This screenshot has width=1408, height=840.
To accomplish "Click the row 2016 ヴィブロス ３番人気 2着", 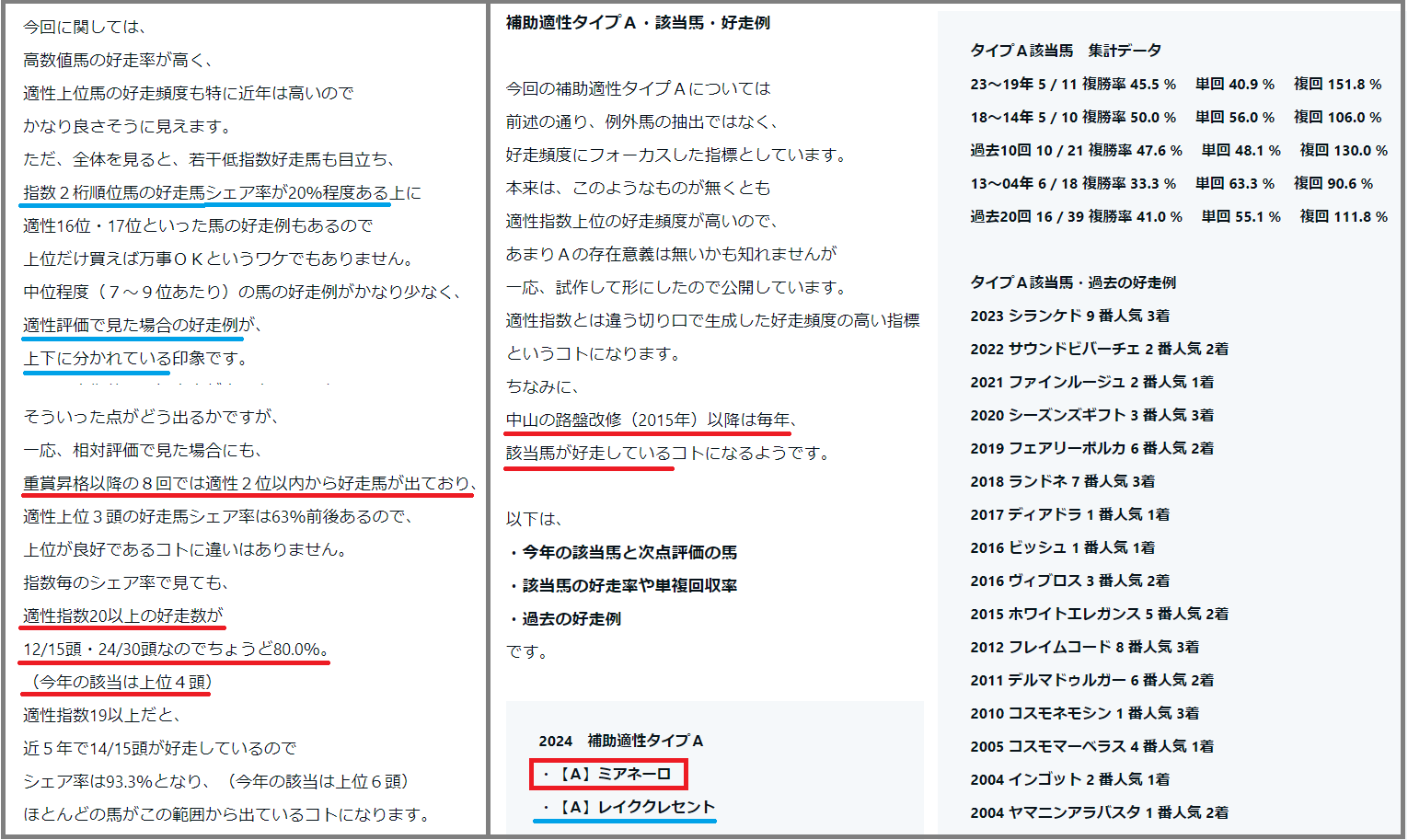I will (x=1070, y=581).
